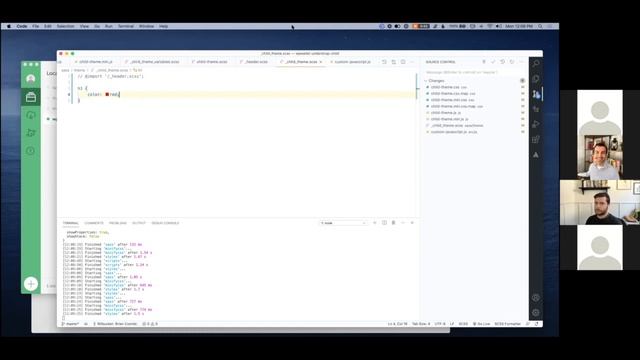This screenshot has width=640, height=360.
Task: Open Run and Debug in the activity bar
Action: click(536, 124)
